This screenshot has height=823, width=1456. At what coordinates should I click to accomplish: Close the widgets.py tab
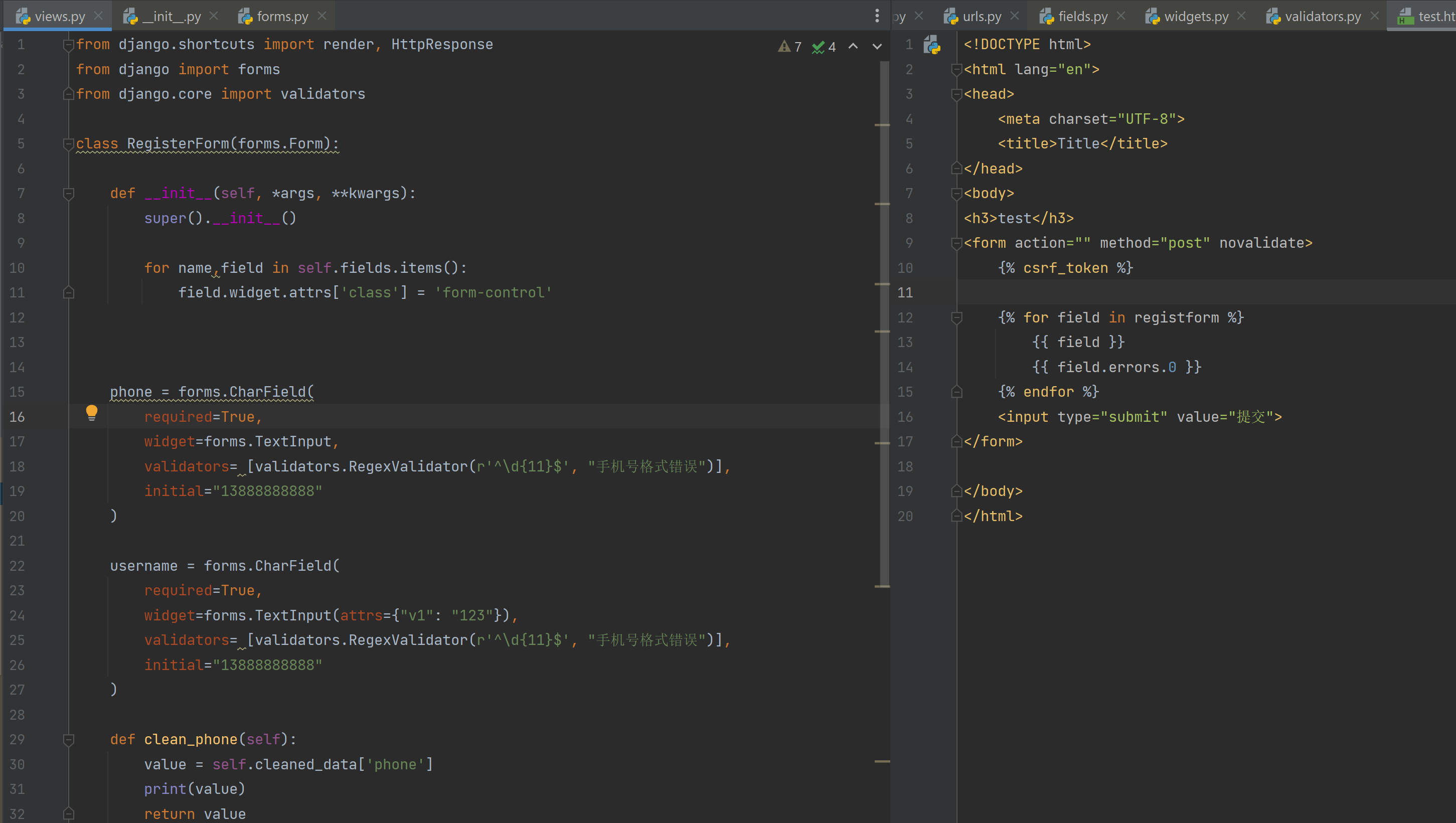click(x=1241, y=16)
